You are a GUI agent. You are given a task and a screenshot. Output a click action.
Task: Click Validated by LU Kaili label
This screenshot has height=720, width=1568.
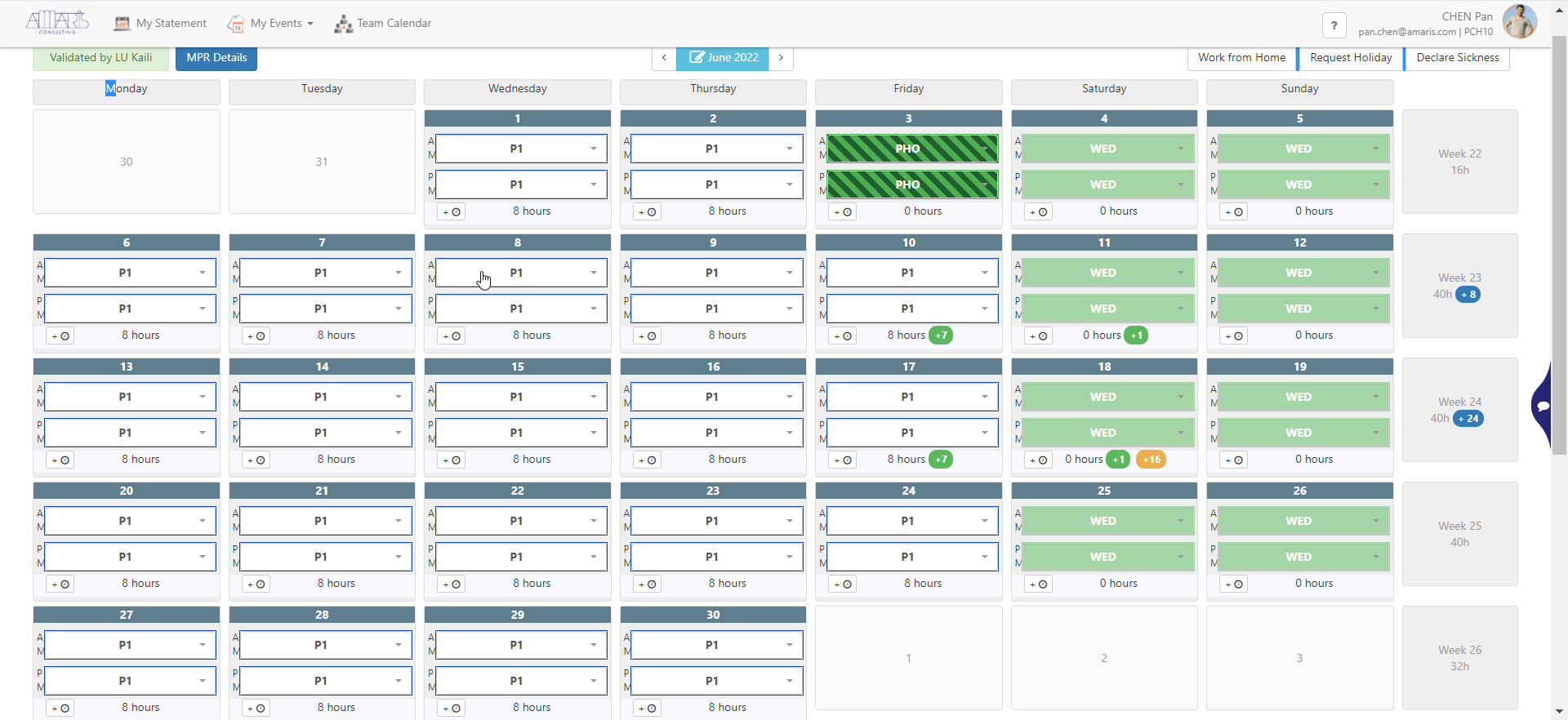click(x=100, y=58)
